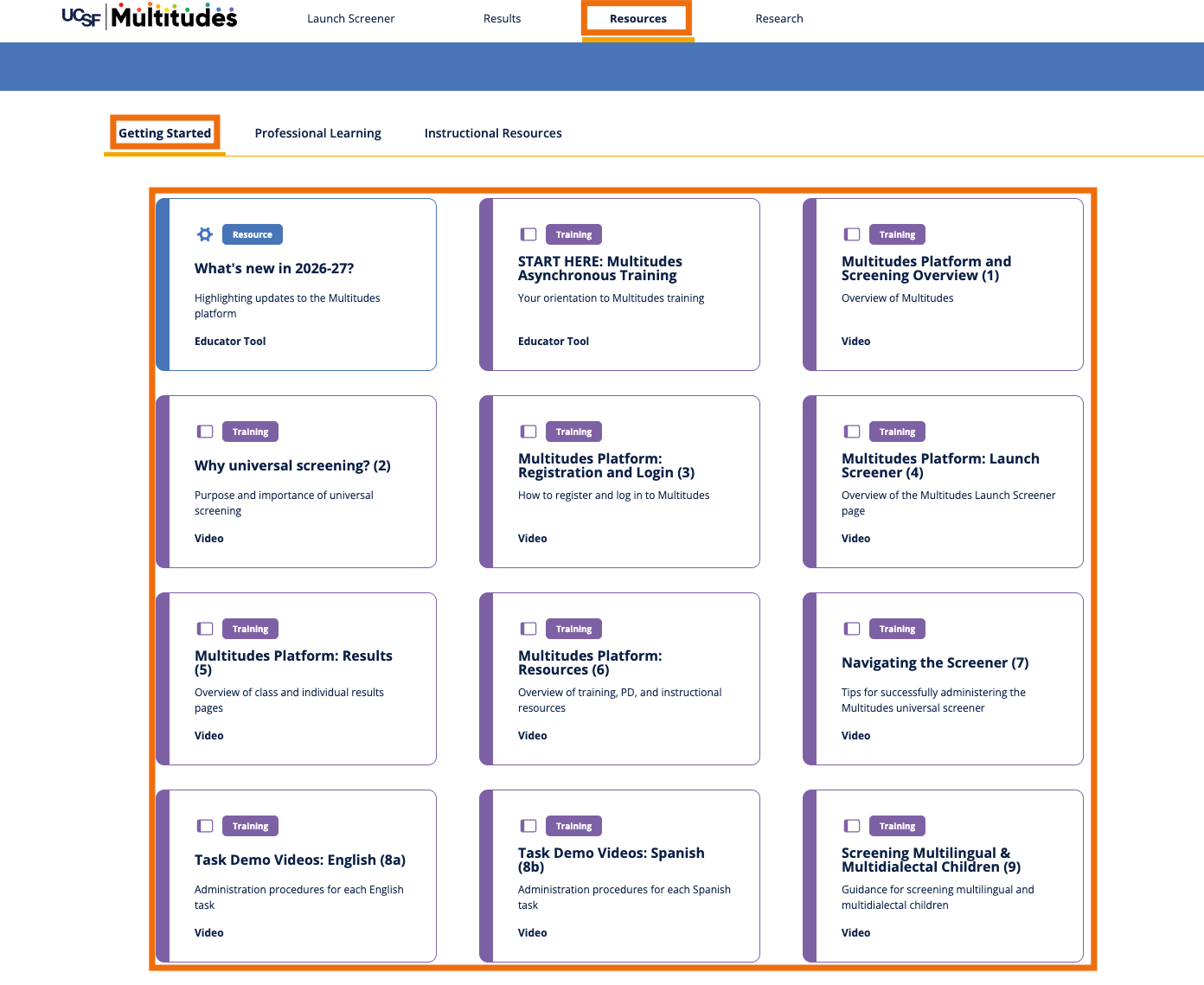Click "Highlighting updates to the Multitudes platform" text
The image size is (1204, 985).
(x=287, y=306)
